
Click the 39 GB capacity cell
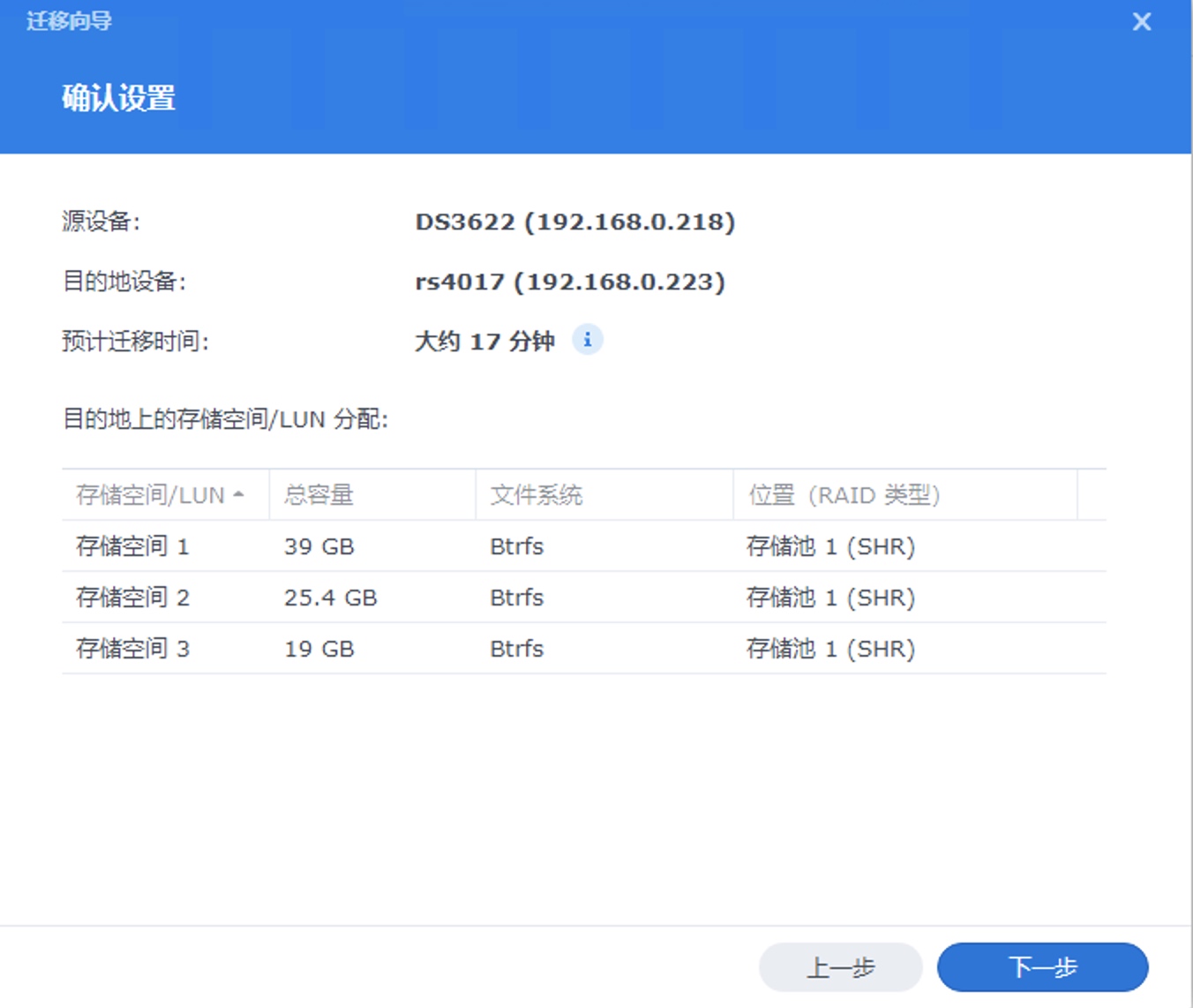click(x=319, y=547)
